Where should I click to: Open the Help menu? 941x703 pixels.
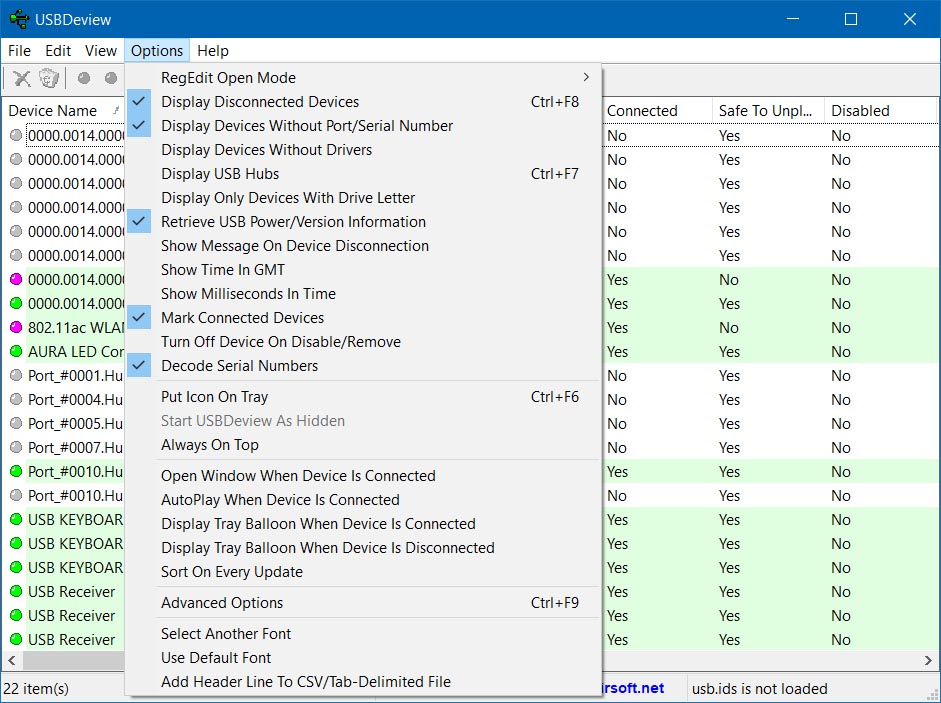[213, 51]
